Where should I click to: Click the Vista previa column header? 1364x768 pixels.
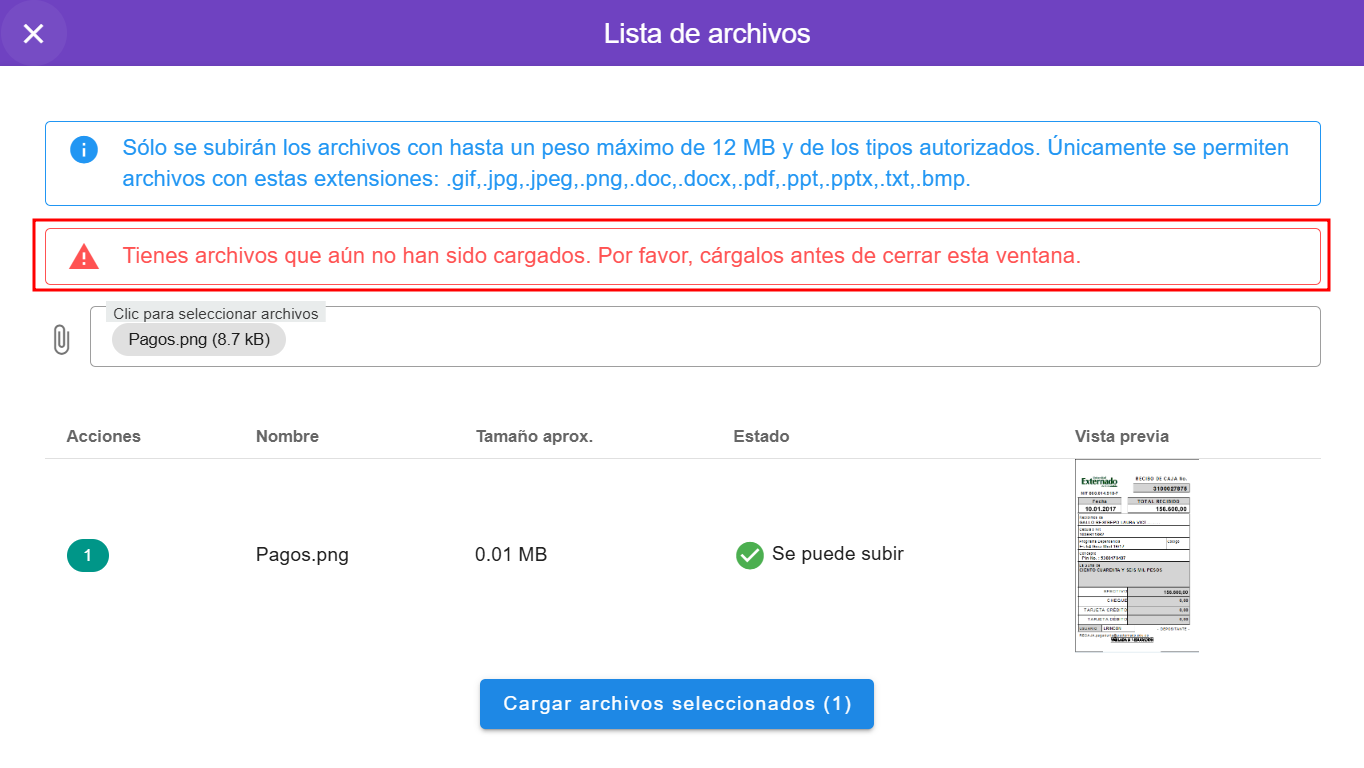pos(1121,436)
